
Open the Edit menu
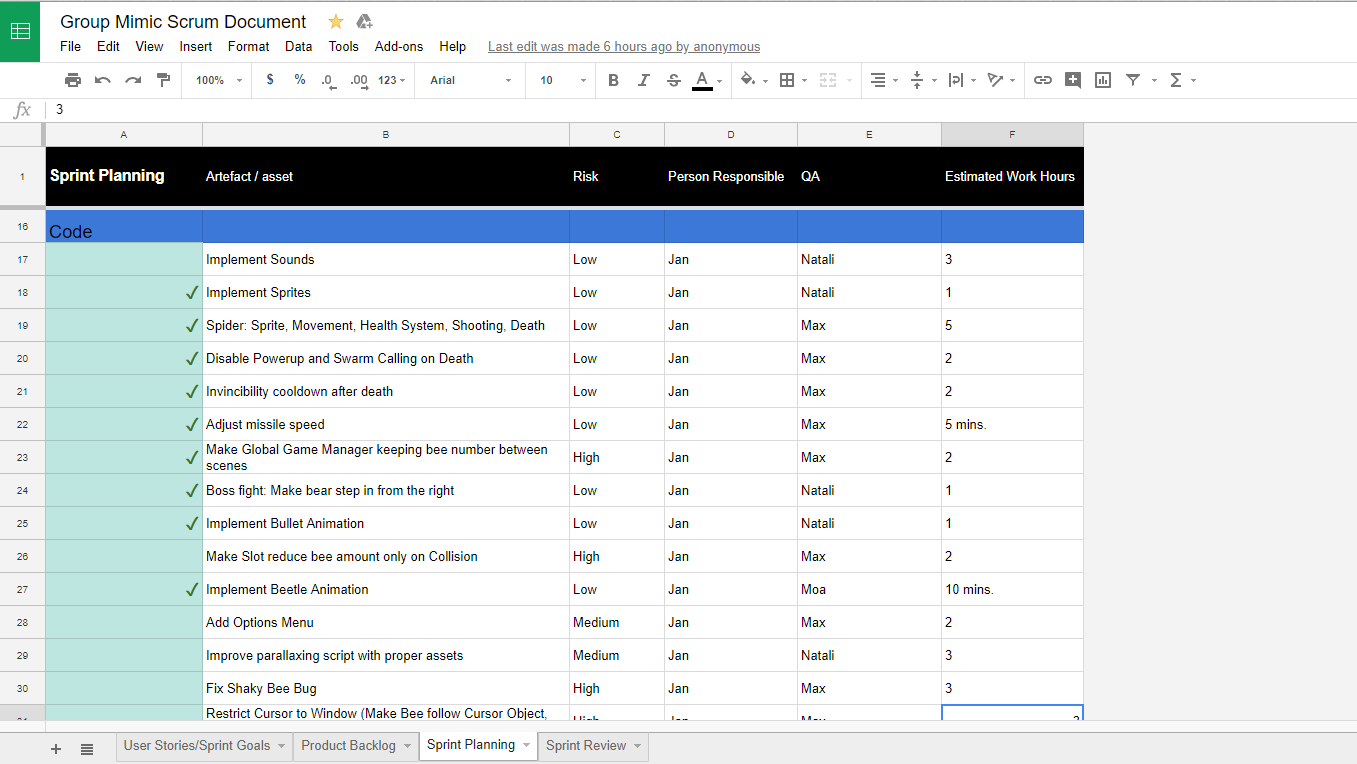pos(108,46)
